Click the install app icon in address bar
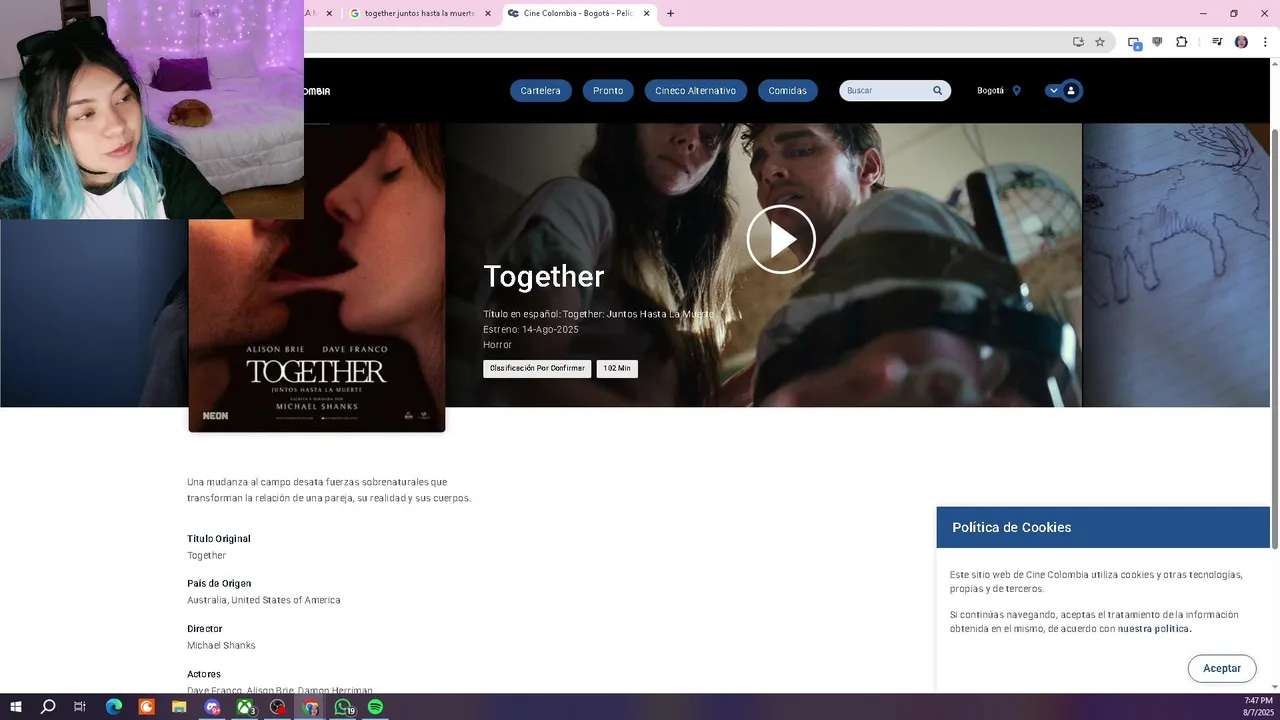 1078,42
